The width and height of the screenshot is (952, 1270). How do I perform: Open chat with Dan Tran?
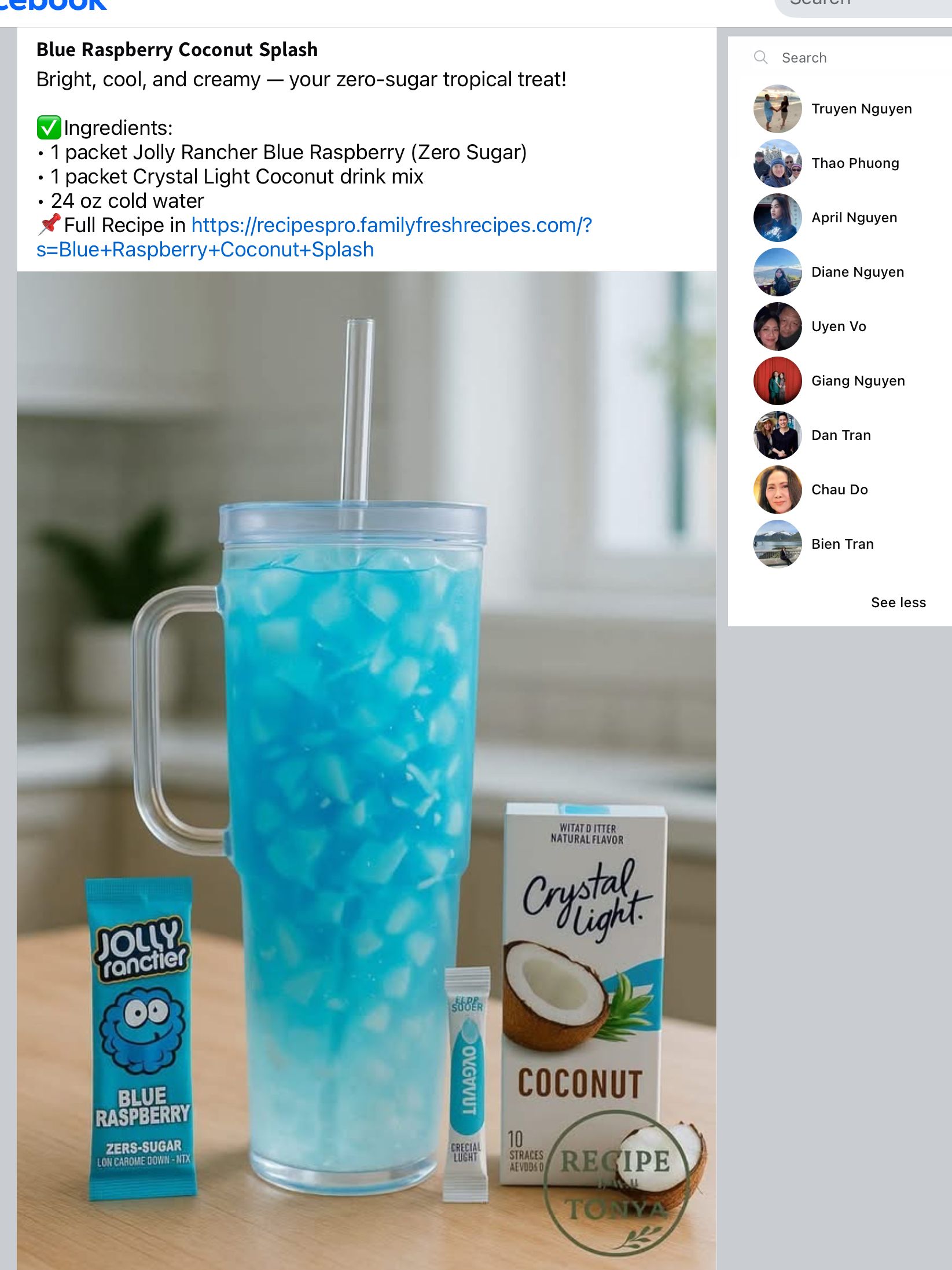pyautogui.click(x=840, y=435)
